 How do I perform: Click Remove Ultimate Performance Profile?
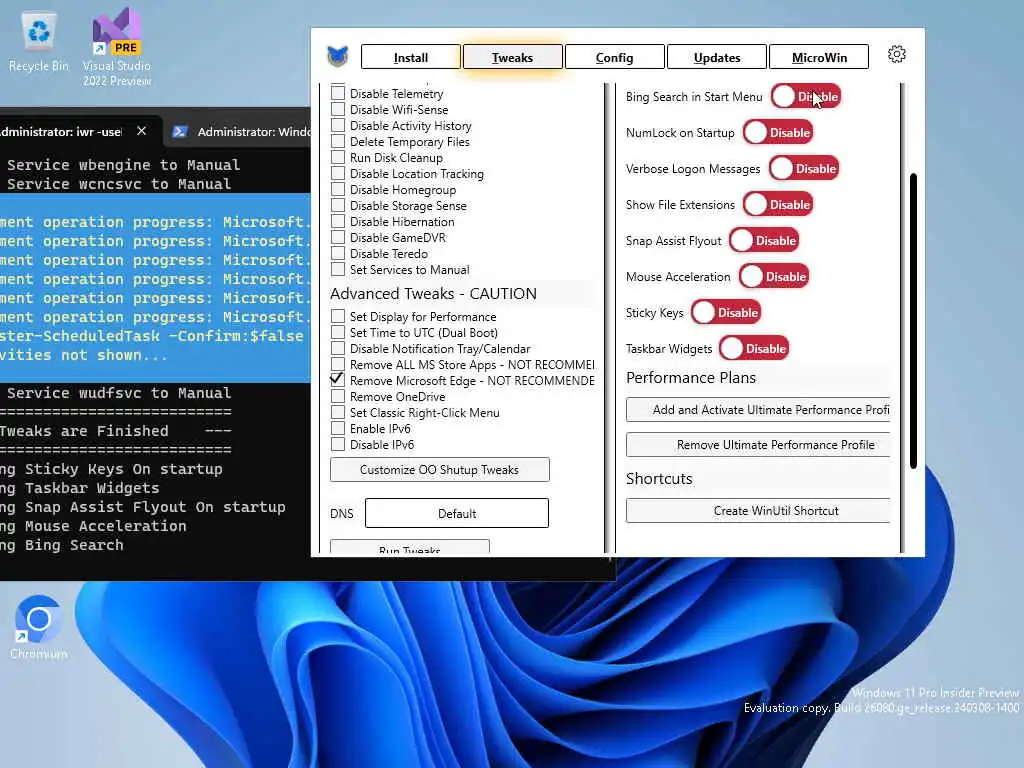point(758,445)
